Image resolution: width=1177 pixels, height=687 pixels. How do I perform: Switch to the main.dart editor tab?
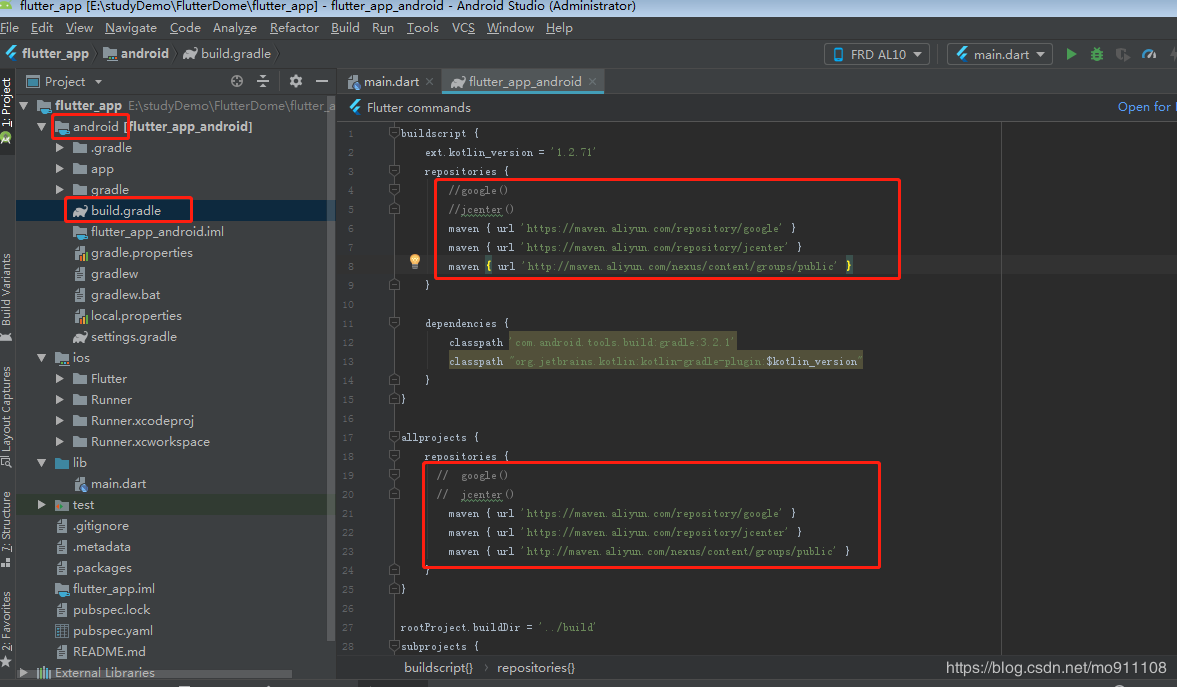tap(390, 82)
